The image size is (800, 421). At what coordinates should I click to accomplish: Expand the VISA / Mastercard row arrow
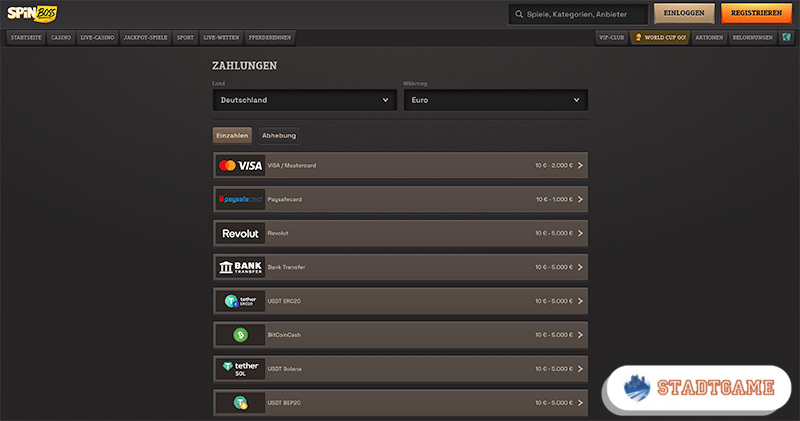pyautogui.click(x=580, y=165)
